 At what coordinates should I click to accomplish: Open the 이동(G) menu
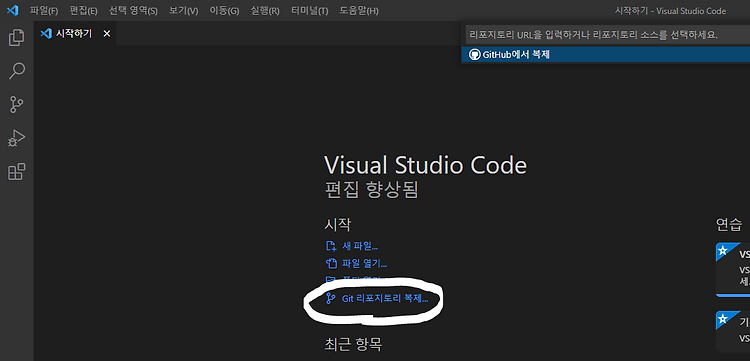point(224,11)
